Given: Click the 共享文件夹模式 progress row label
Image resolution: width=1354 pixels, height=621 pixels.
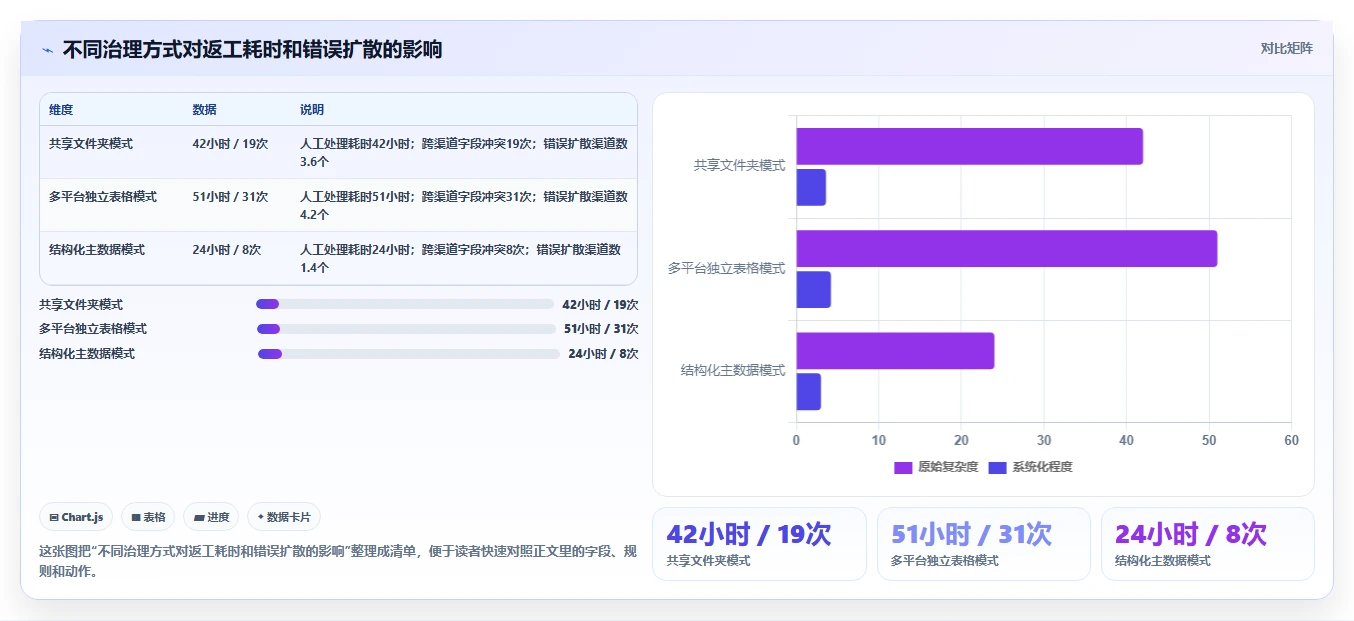Looking at the screenshot, I should [81, 305].
